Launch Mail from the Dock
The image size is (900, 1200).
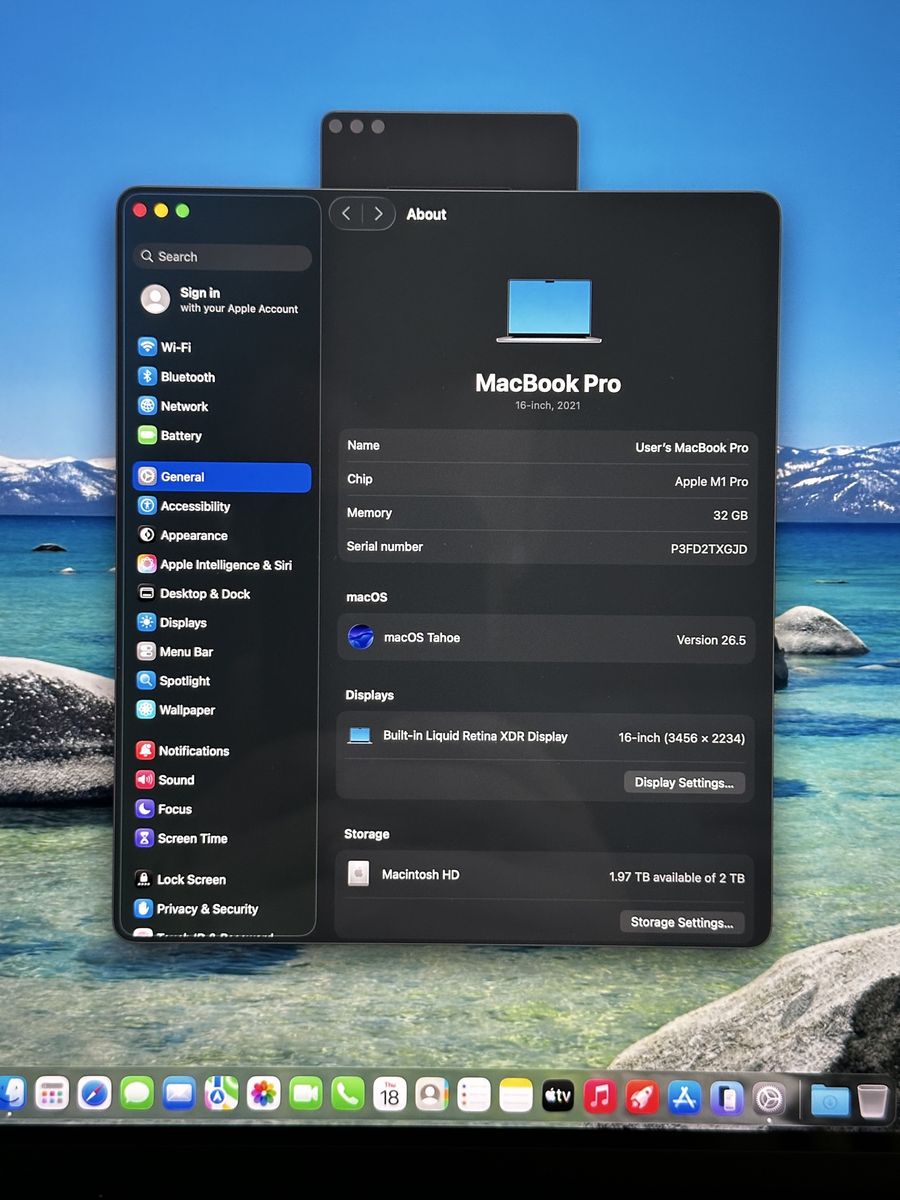pos(179,1094)
